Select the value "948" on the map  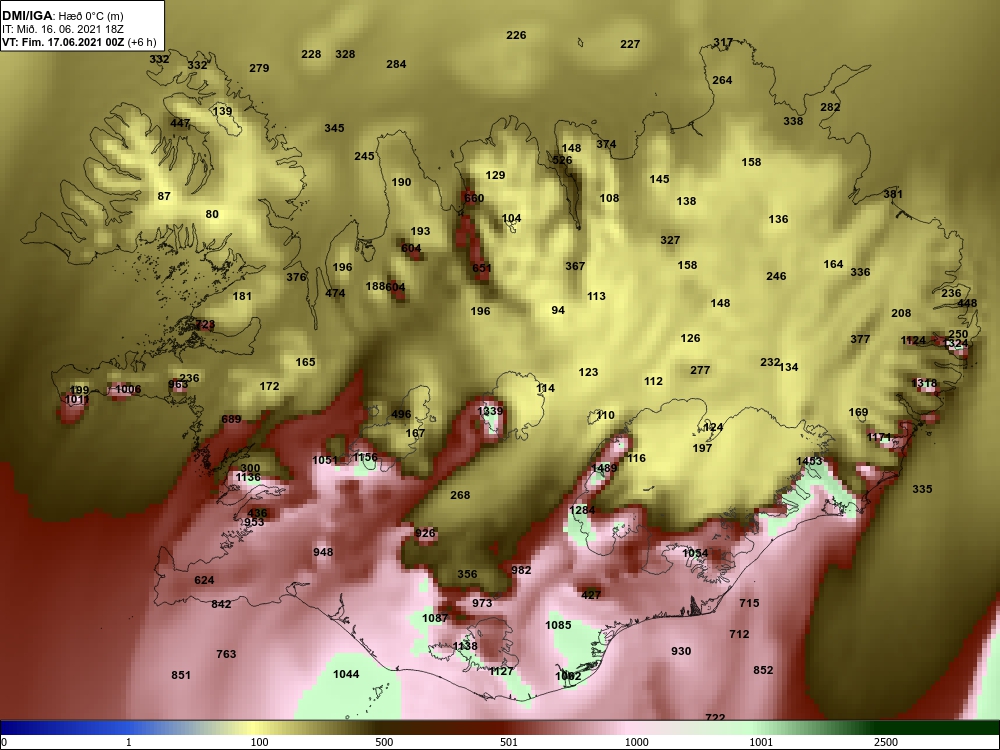(x=323, y=552)
